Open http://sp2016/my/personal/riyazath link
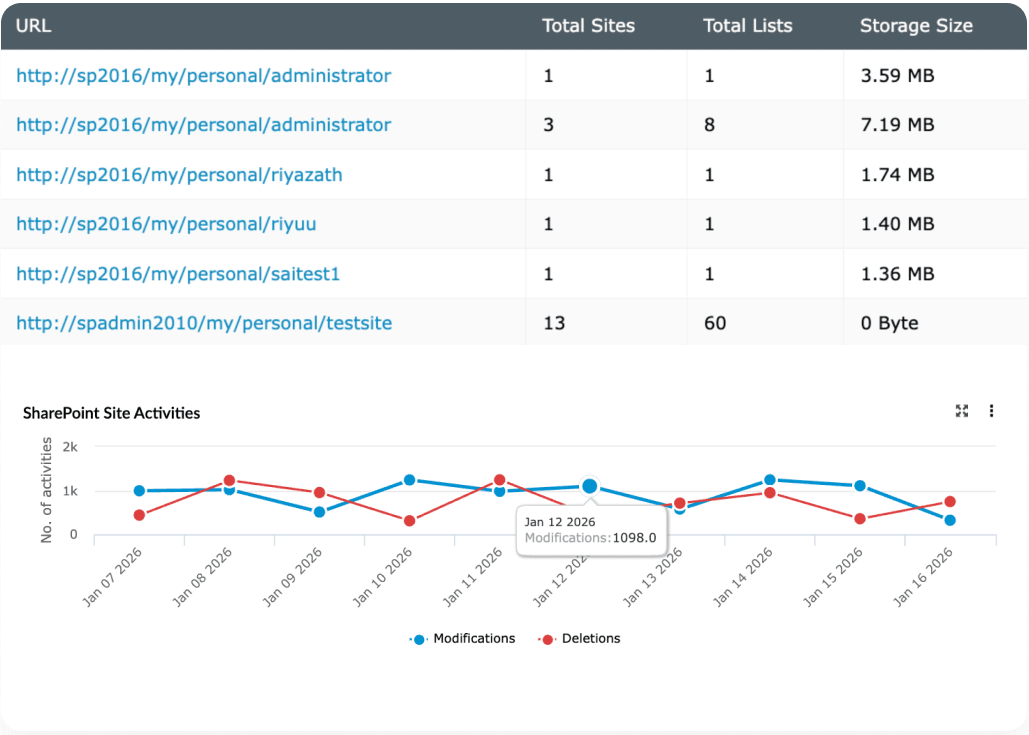 click(x=177, y=174)
